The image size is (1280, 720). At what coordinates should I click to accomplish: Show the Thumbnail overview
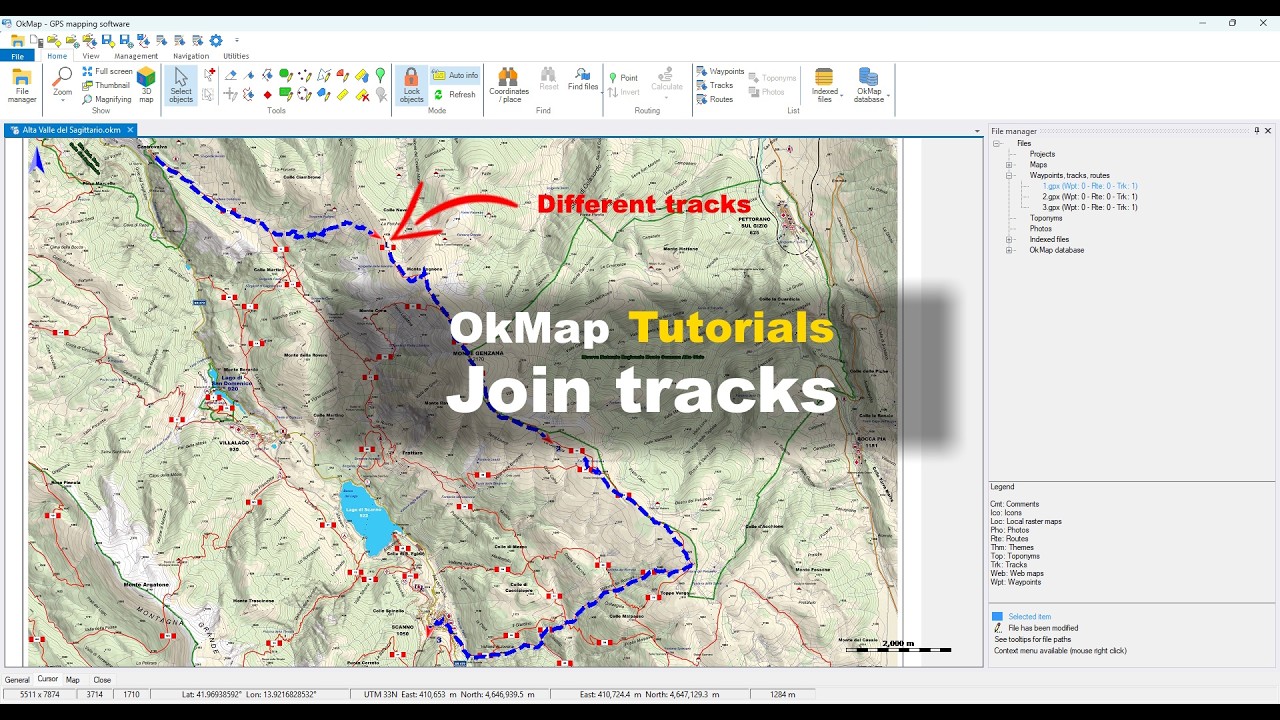107,85
